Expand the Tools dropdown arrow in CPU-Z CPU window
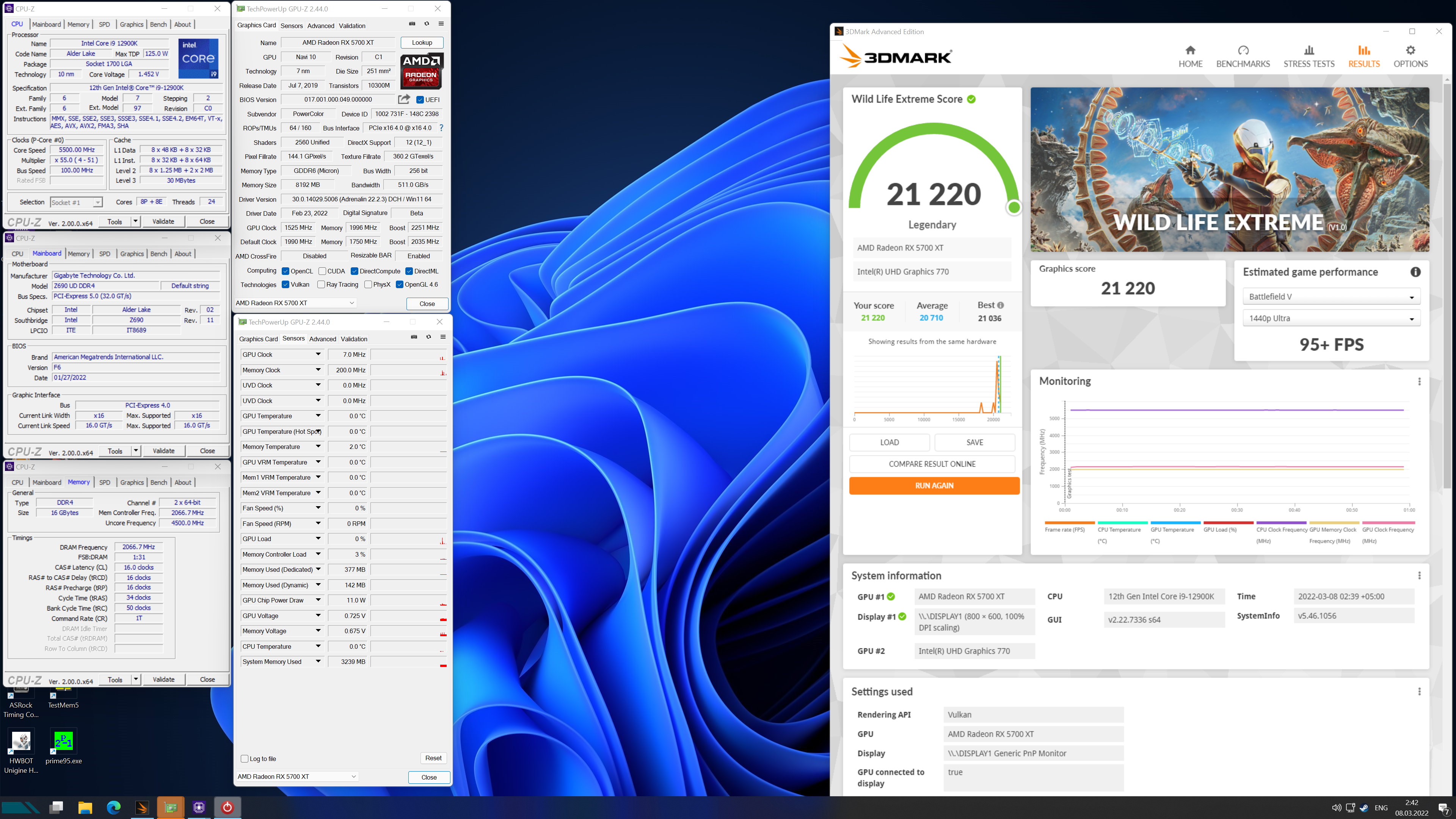Image resolution: width=1456 pixels, height=819 pixels. tap(136, 221)
